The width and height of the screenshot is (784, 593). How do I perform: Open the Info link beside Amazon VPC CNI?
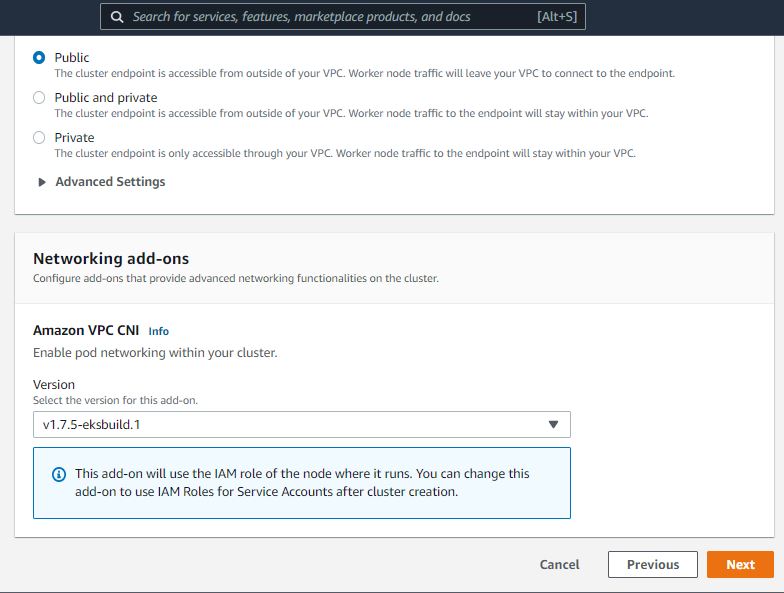pyautogui.click(x=158, y=331)
